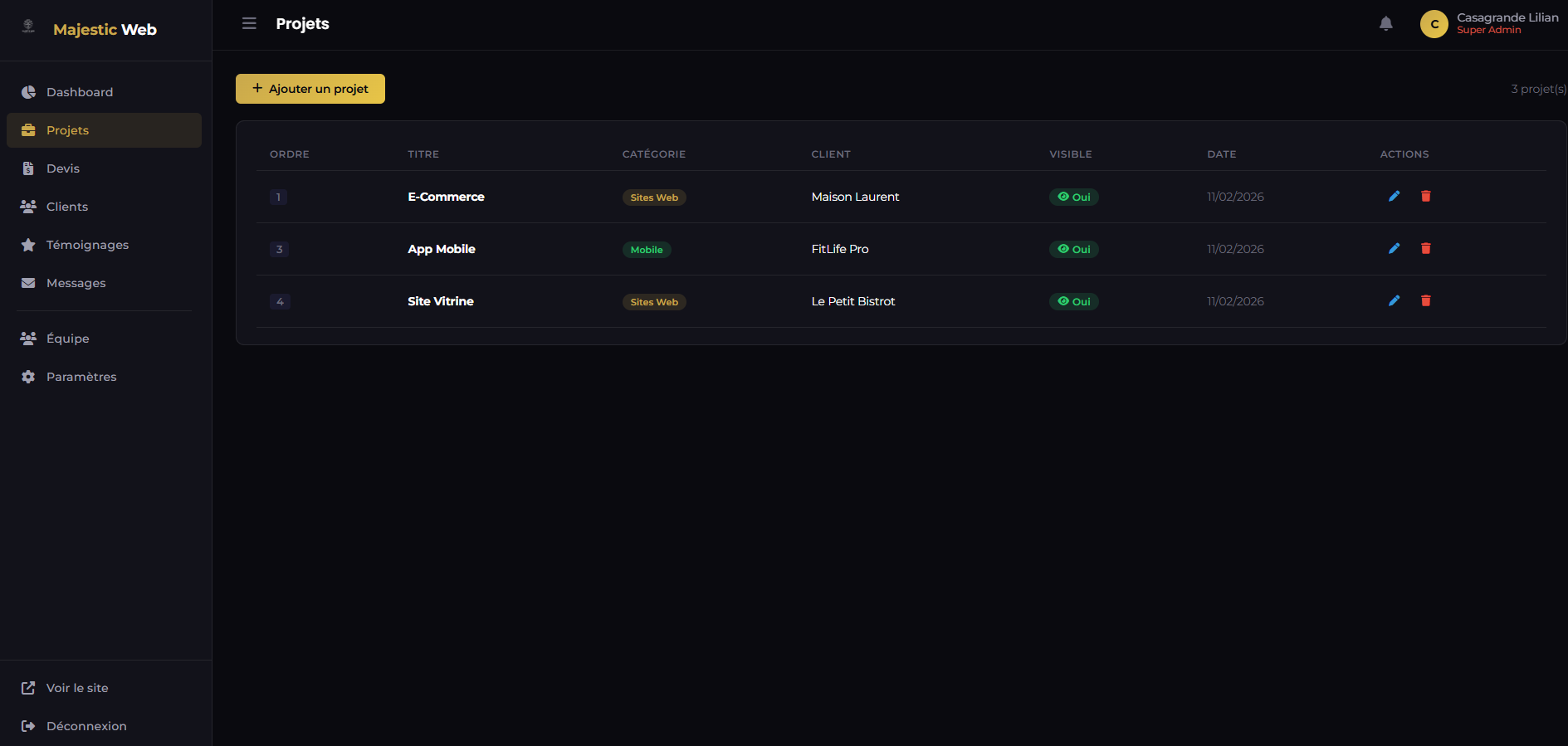Toggle the hamburger sidebar menu
Viewport: 1568px width, 746px height.
[249, 24]
